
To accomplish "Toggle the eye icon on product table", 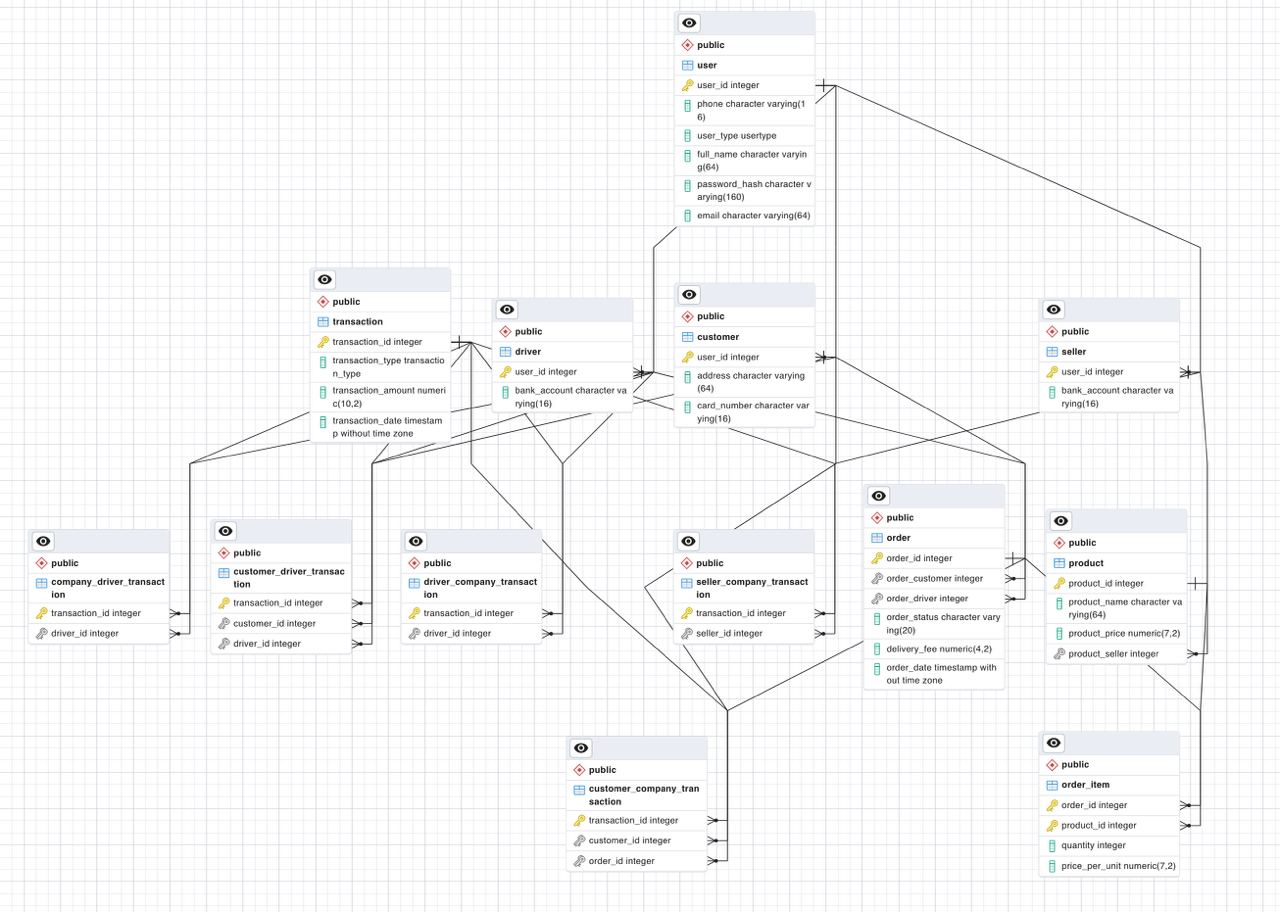I will click(x=1060, y=521).
